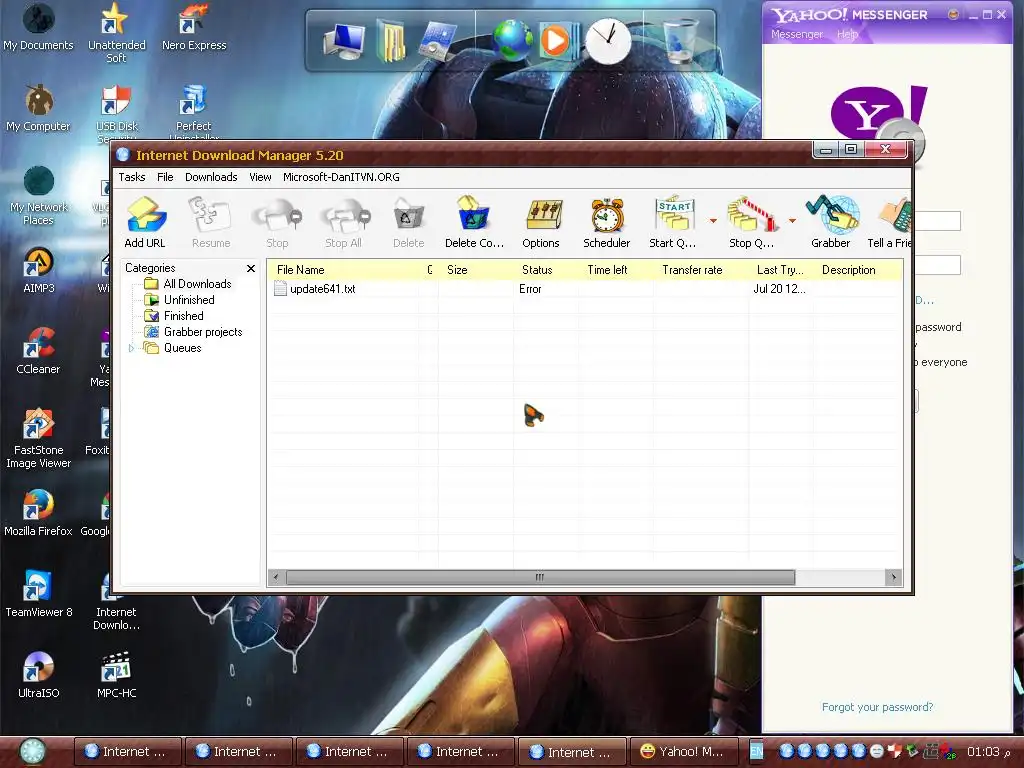Open the Microsoft-DanITVN.ORG menu
The image size is (1024, 768).
coord(341,177)
